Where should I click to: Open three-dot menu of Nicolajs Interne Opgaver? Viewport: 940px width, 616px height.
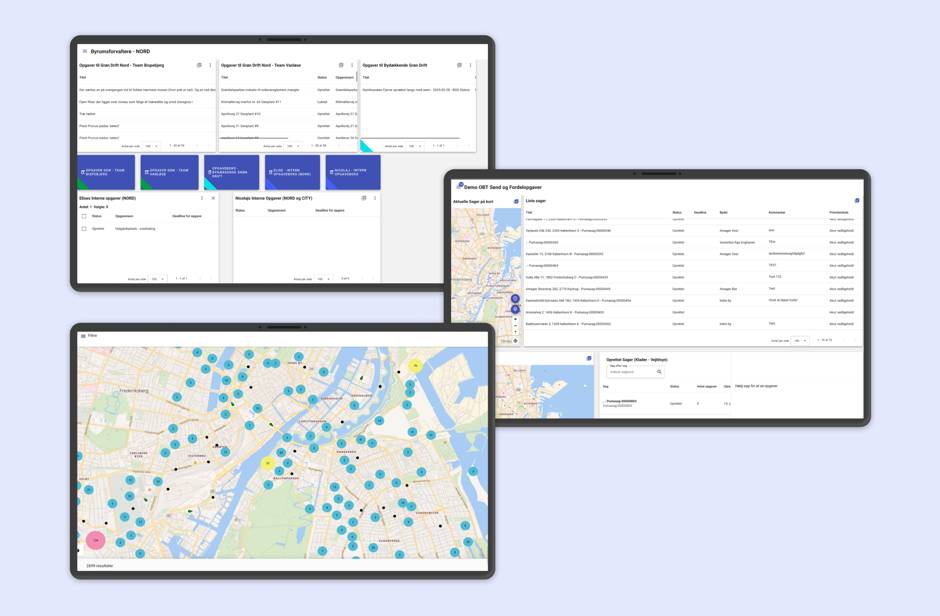click(x=375, y=198)
